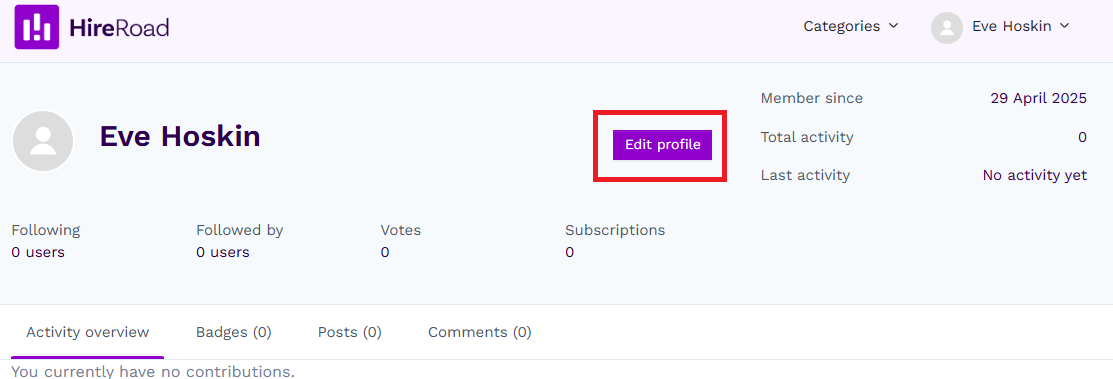Expand the Categories dropdown chevron
1113x379 pixels.
pos(894,26)
